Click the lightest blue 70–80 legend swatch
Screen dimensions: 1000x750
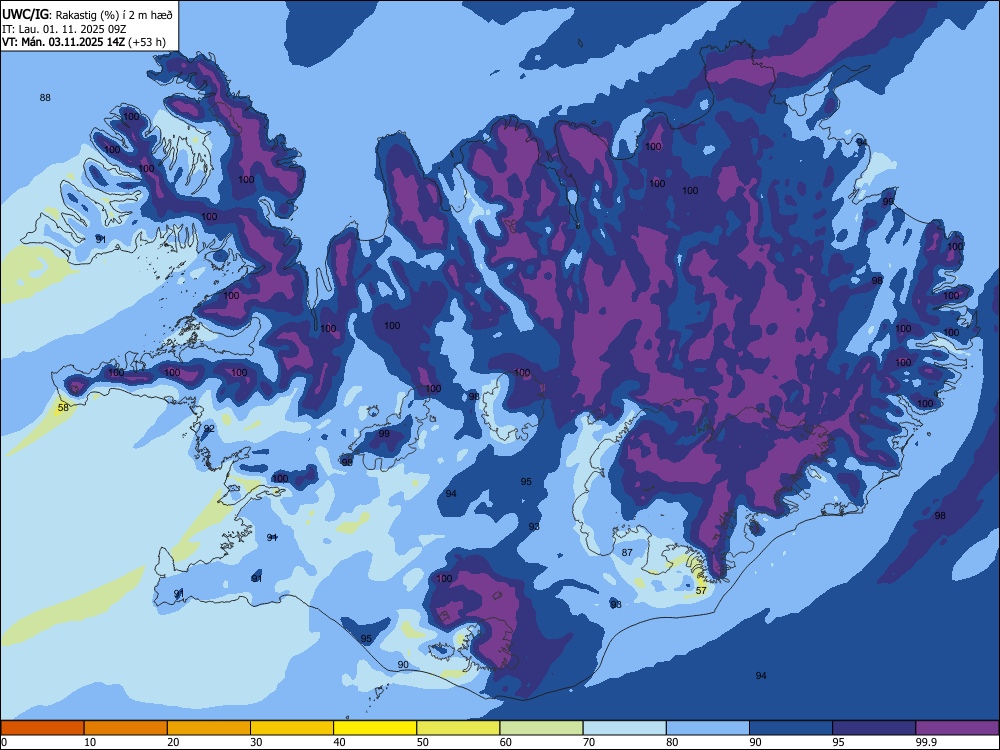[x=625, y=728]
